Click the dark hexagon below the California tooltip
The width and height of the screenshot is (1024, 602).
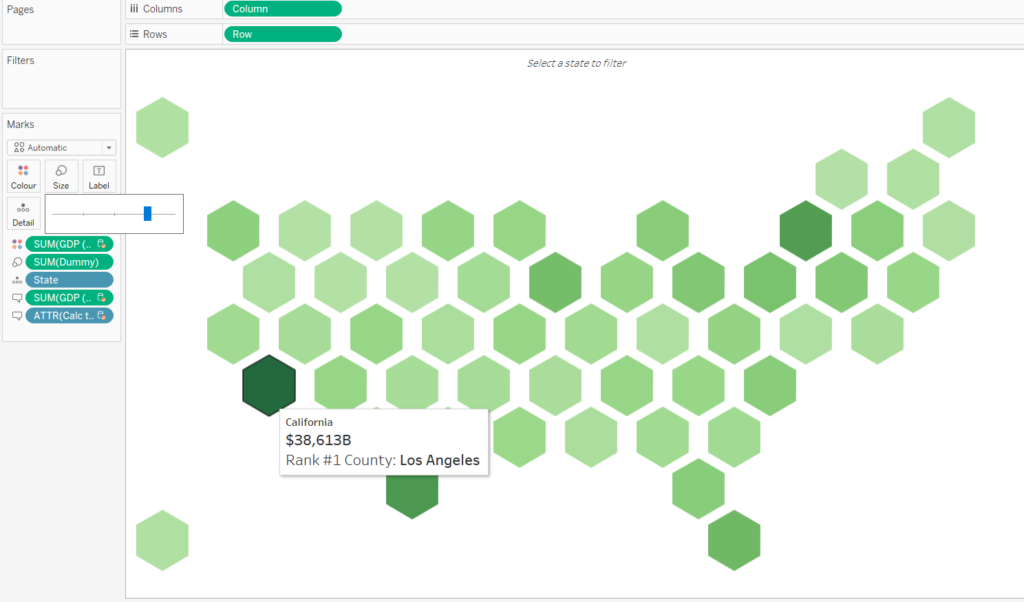tap(412, 497)
